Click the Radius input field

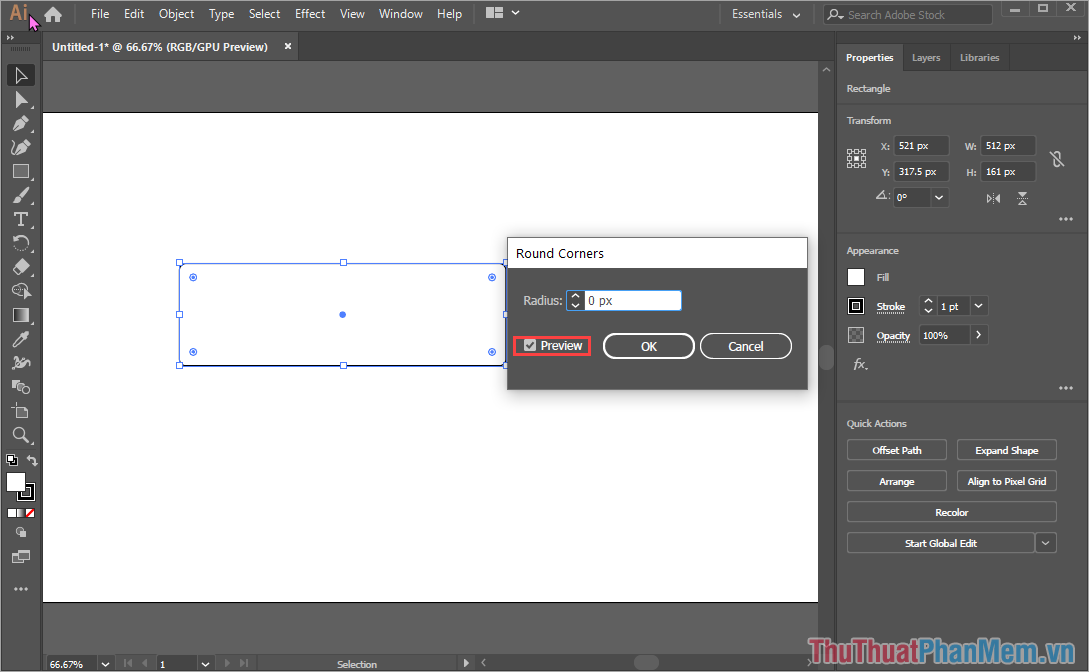[x=632, y=301]
